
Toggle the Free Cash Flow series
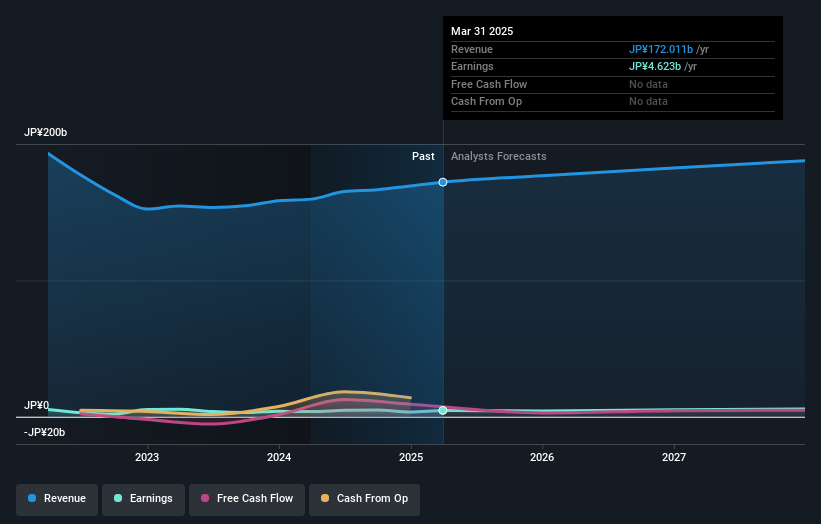coord(247,498)
